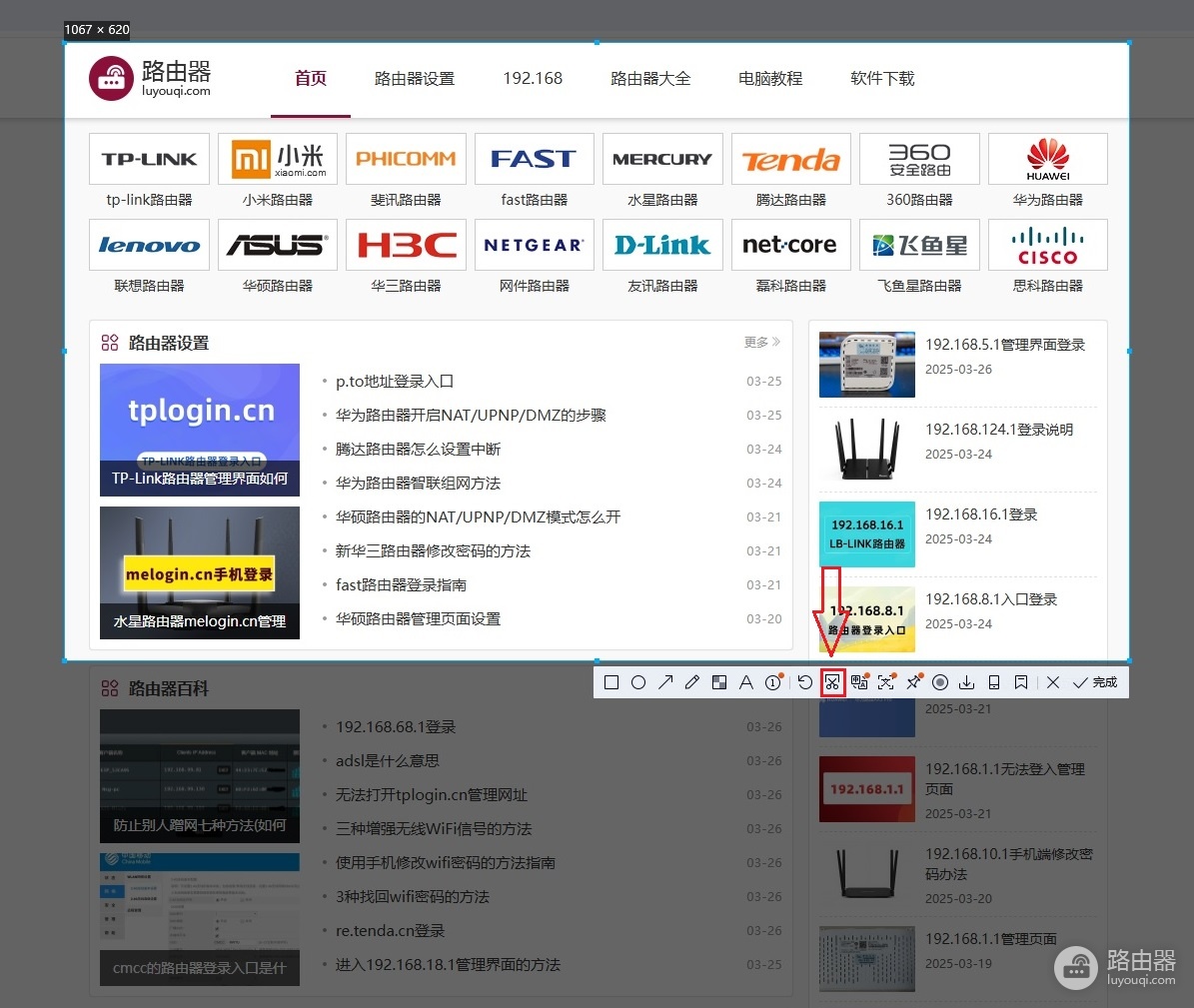Click the H3C brand logo
This screenshot has width=1194, height=1008.
click(406, 245)
